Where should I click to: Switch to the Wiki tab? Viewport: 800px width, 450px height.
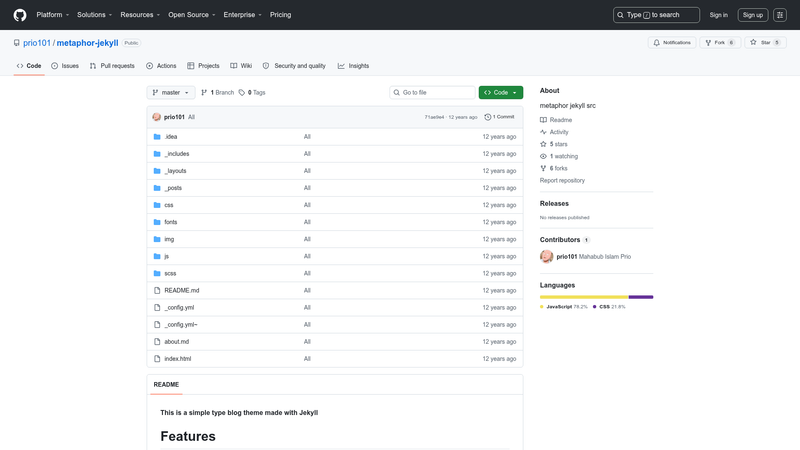click(x=241, y=66)
